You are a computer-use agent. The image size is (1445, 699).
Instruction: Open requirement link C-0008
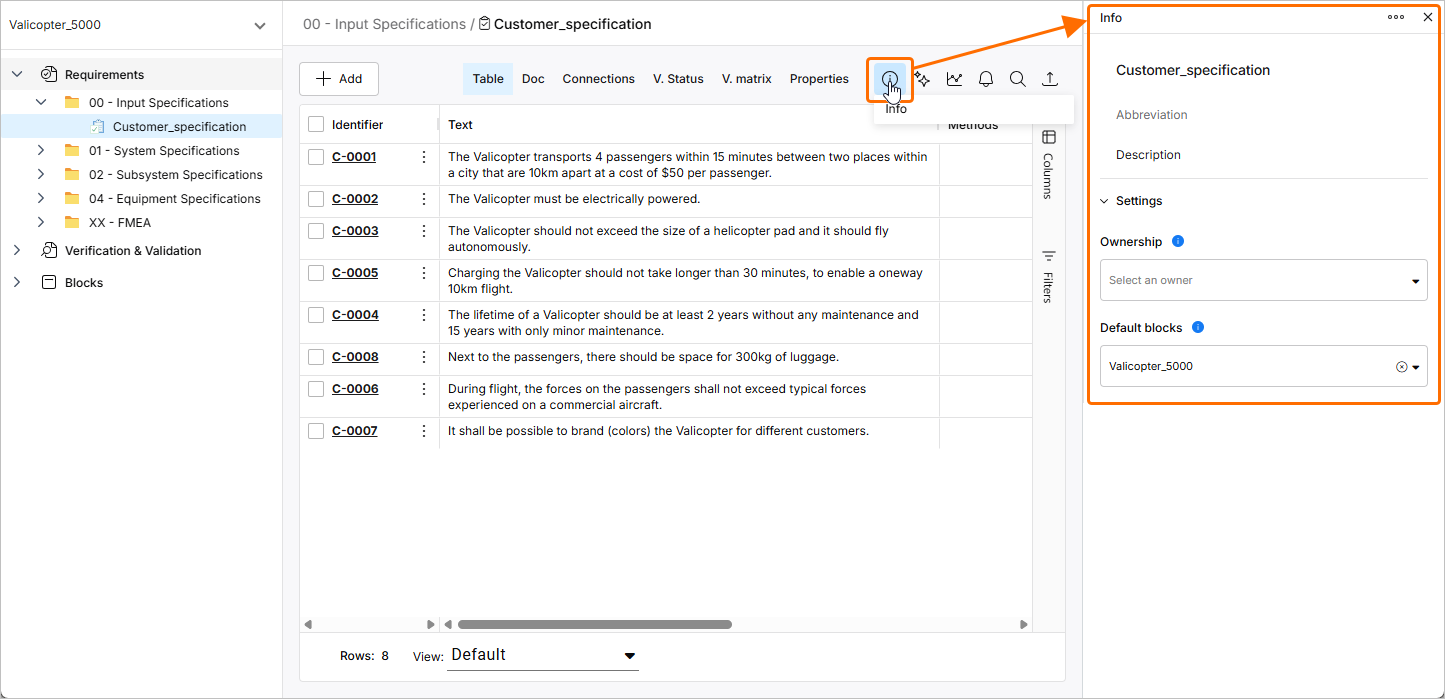(x=355, y=357)
